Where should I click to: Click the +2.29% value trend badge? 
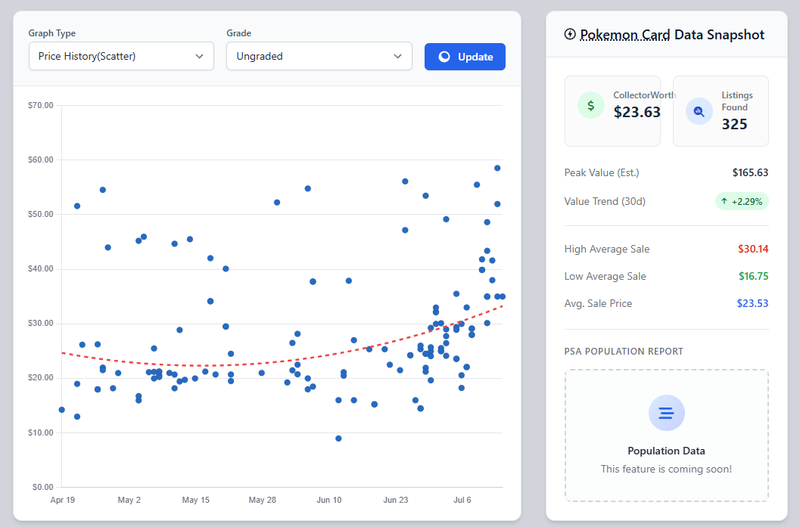point(742,202)
